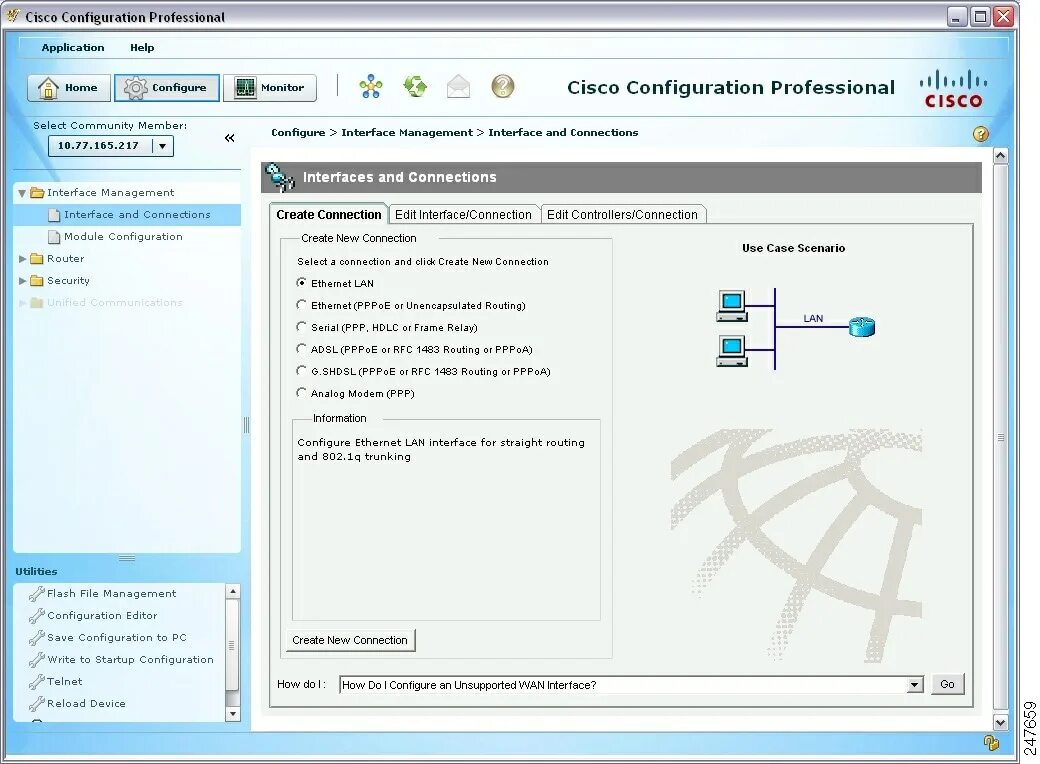
Task: Click the yellow help icon beside breadcrumb
Action: click(x=981, y=134)
